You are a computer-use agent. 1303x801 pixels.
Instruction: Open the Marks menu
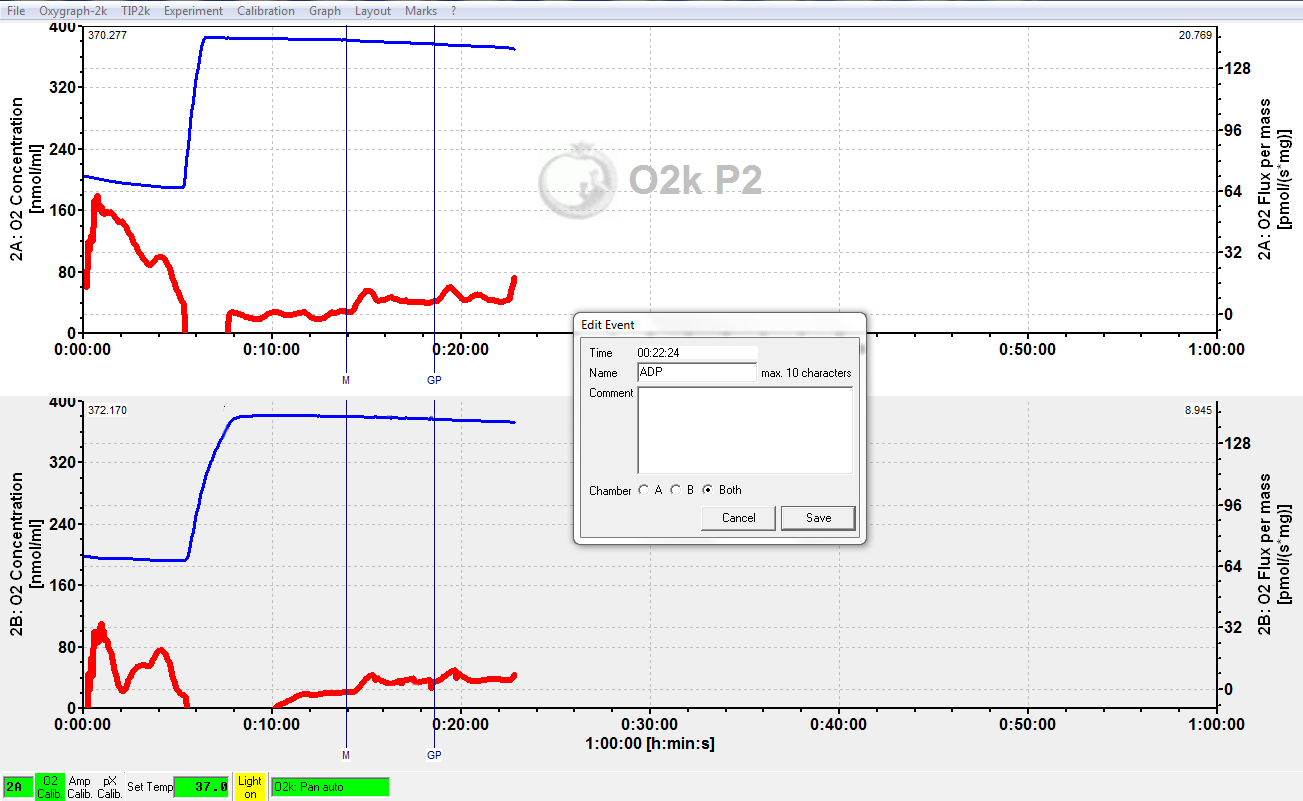(421, 11)
